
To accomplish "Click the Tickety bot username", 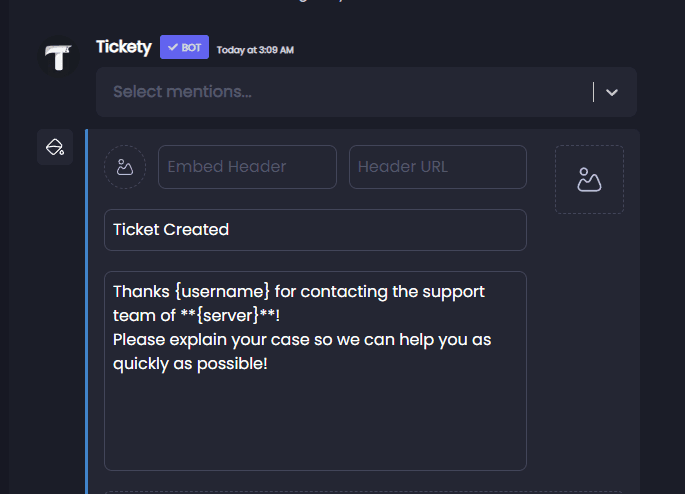I will [x=124, y=47].
